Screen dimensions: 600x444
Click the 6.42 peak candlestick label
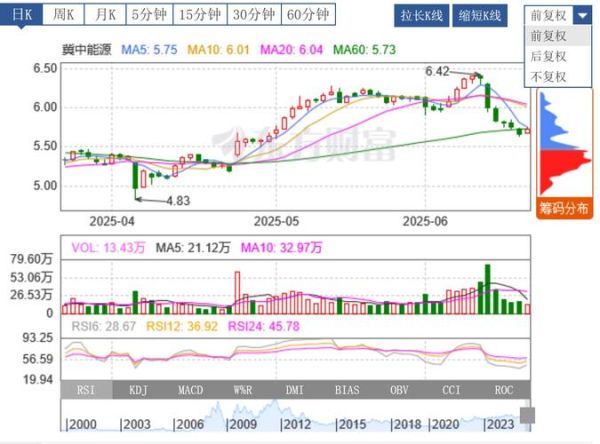click(438, 71)
